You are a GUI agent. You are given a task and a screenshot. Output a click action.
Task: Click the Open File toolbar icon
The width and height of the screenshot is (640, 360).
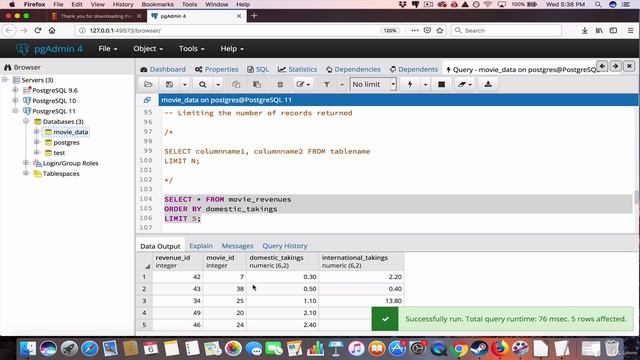click(148, 84)
